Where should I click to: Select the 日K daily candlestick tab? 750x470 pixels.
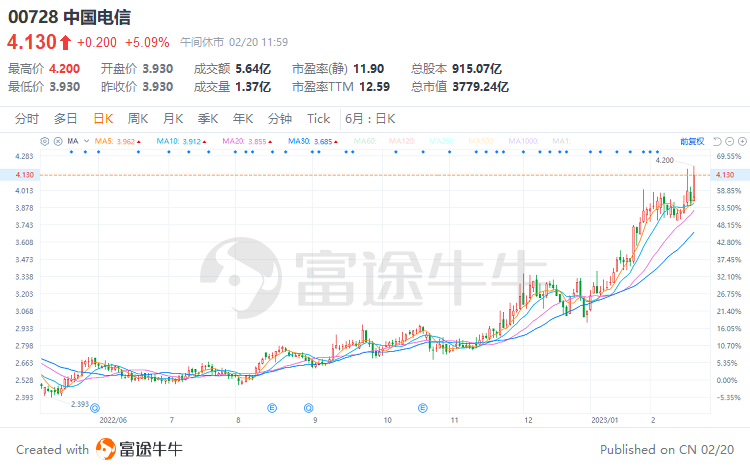point(103,119)
